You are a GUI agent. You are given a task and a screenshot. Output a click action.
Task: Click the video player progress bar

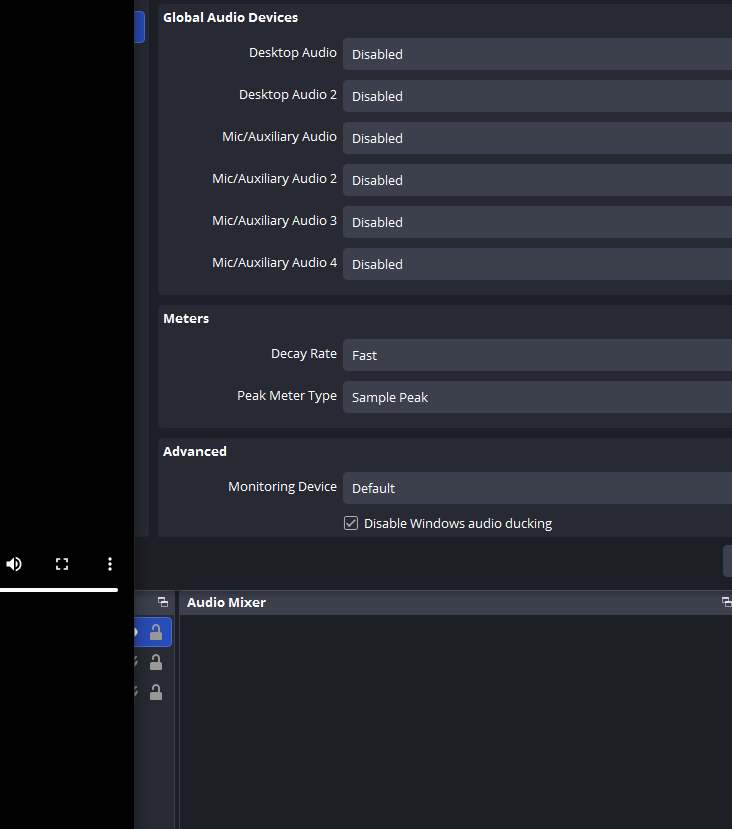(59, 590)
